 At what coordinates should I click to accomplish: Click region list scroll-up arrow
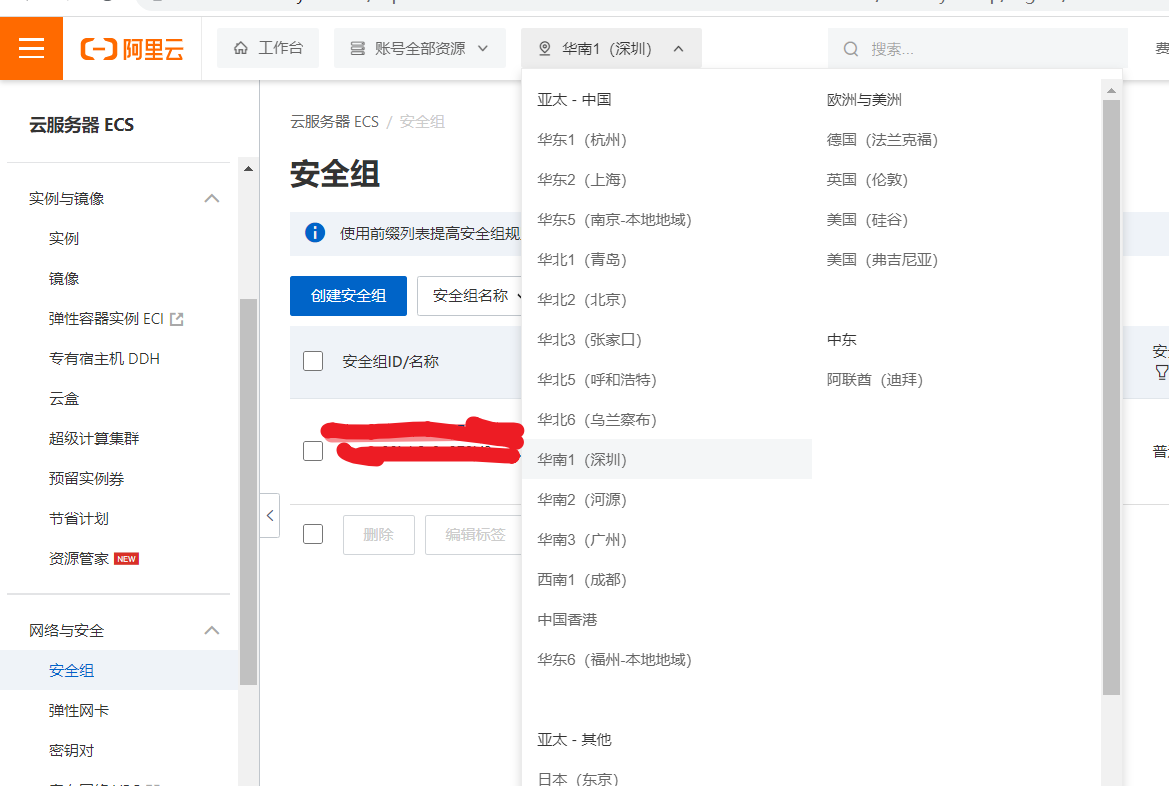tap(1111, 91)
